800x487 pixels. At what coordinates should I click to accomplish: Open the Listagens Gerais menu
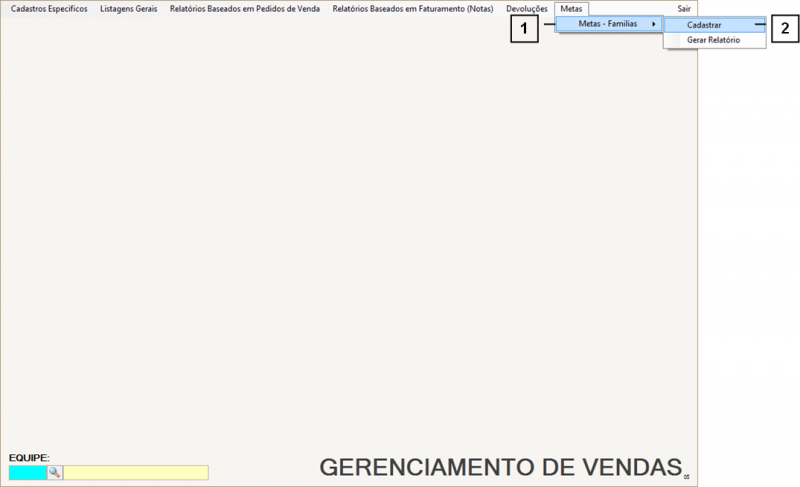128,9
